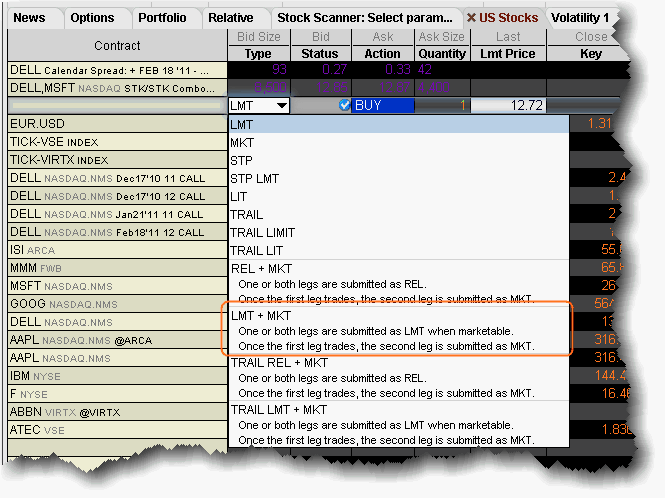Select the TRAIL LMT + MKT order type

click(399, 424)
